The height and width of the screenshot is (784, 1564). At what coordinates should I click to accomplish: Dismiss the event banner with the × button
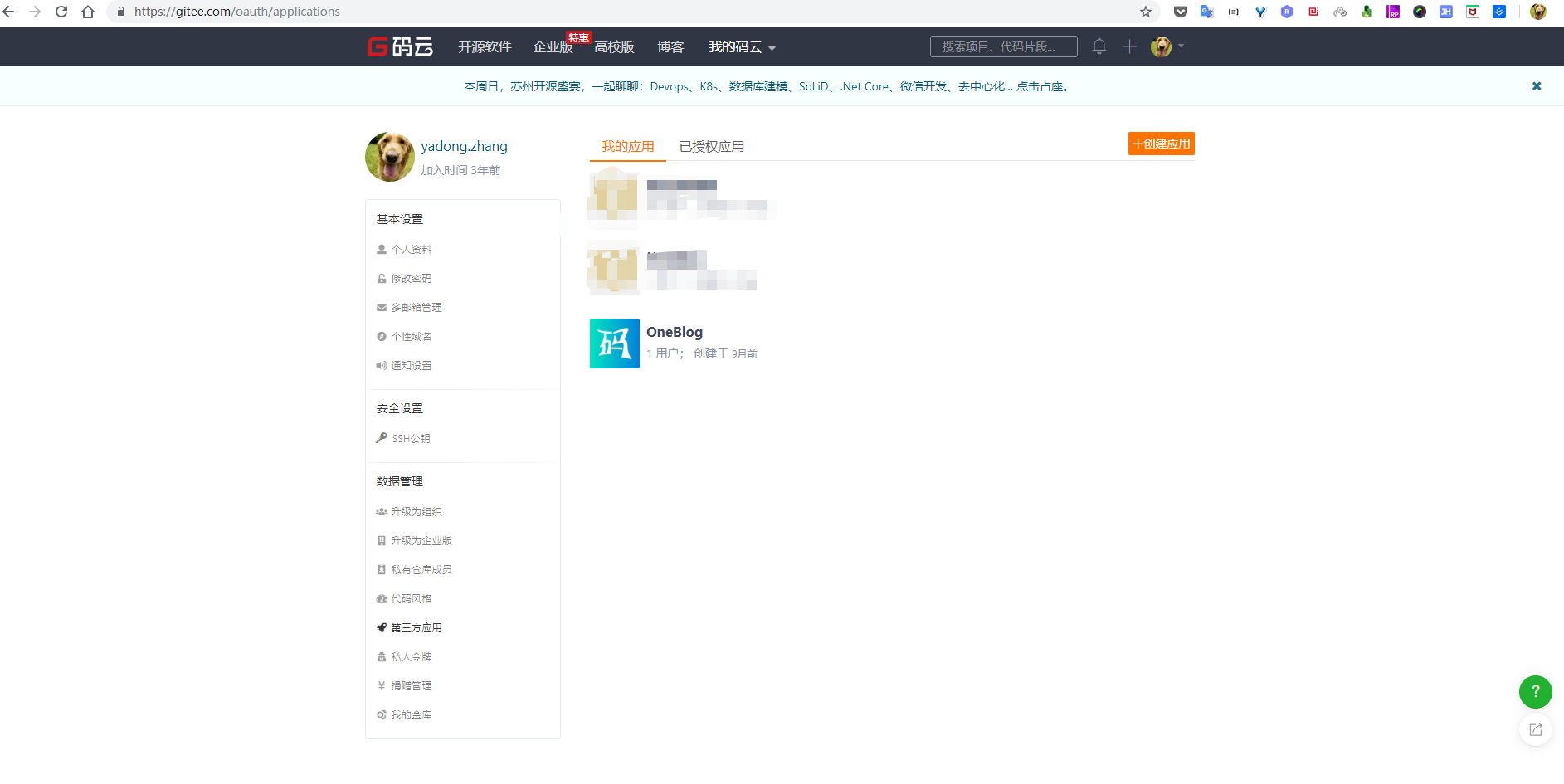coord(1536,85)
